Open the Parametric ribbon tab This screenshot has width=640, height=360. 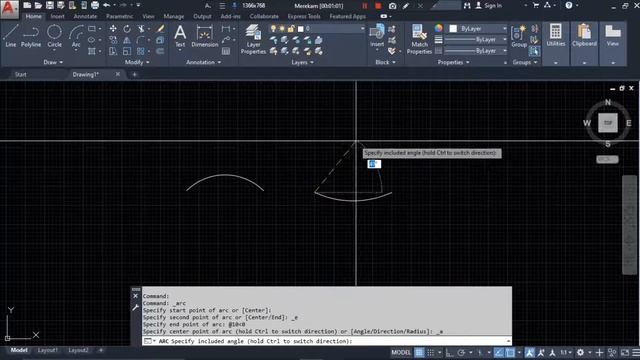pos(119,16)
